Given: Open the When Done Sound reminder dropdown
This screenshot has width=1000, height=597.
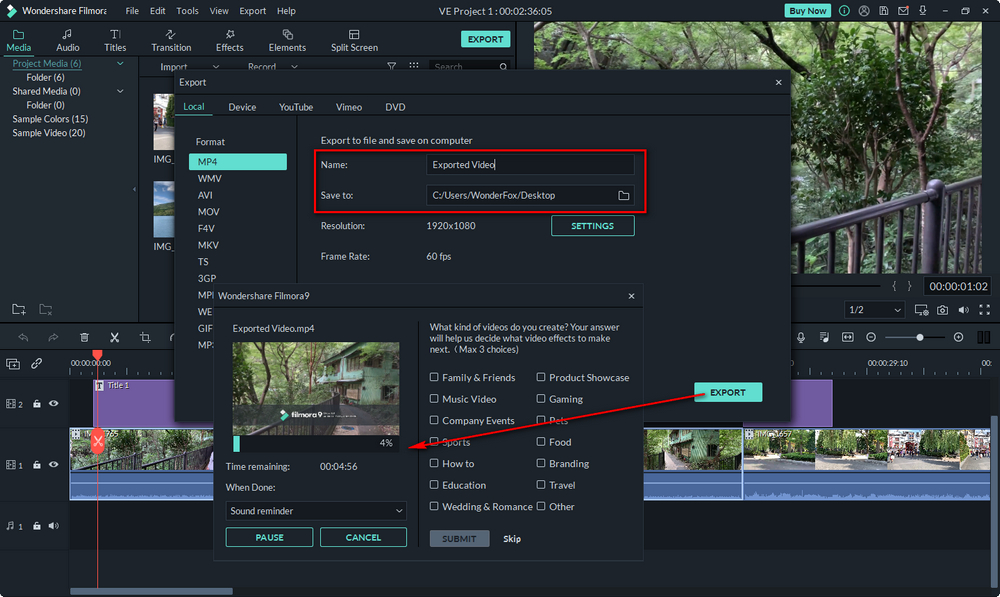Looking at the screenshot, I should (316, 511).
